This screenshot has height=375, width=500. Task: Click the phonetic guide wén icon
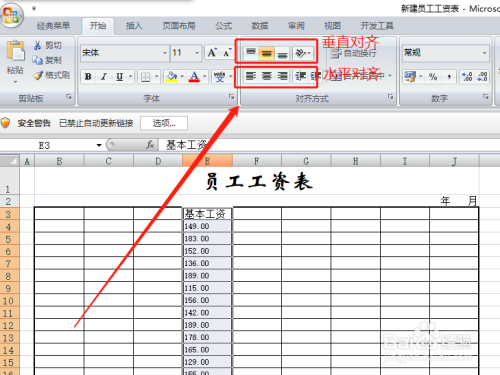coord(219,77)
